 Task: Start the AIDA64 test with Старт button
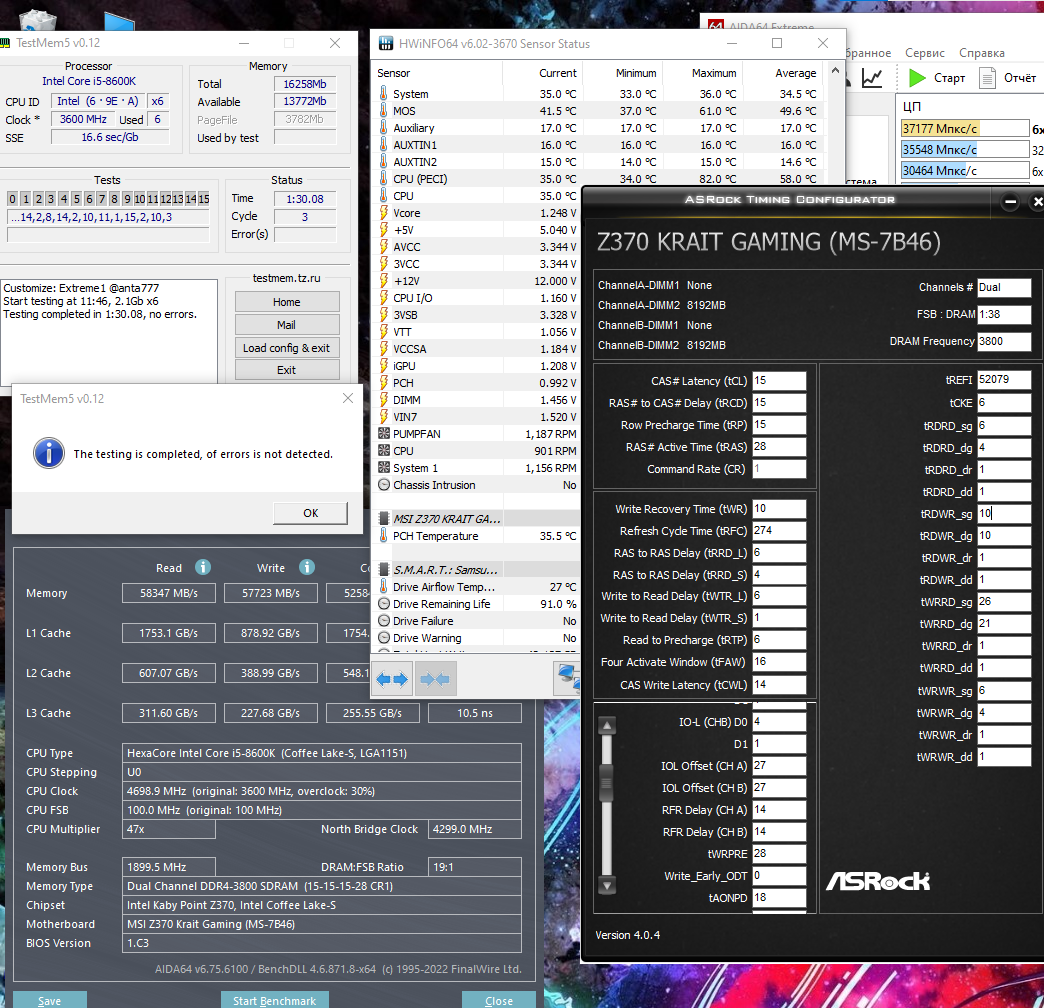[x=937, y=78]
